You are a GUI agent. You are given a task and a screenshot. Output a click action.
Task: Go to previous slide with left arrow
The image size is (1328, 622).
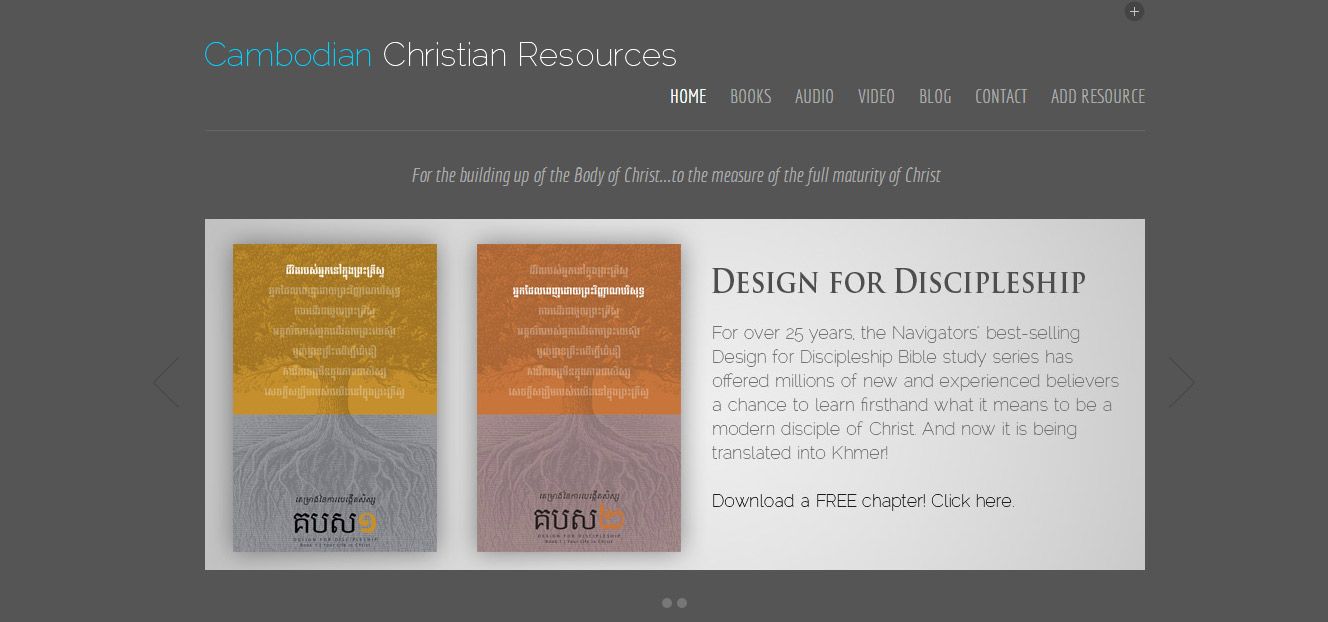point(166,382)
